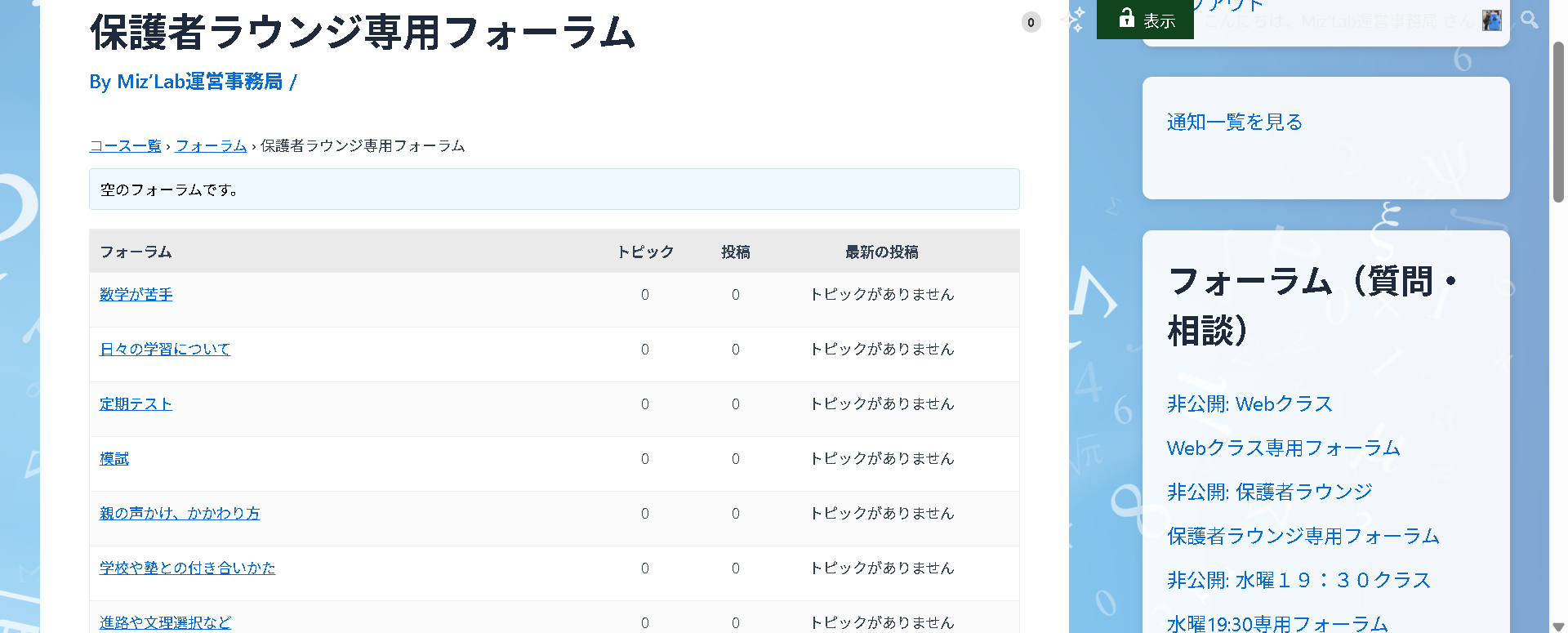Screen dimensions: 1568x633
Task: Open the 定期テスト forum link
Action: pos(136,403)
